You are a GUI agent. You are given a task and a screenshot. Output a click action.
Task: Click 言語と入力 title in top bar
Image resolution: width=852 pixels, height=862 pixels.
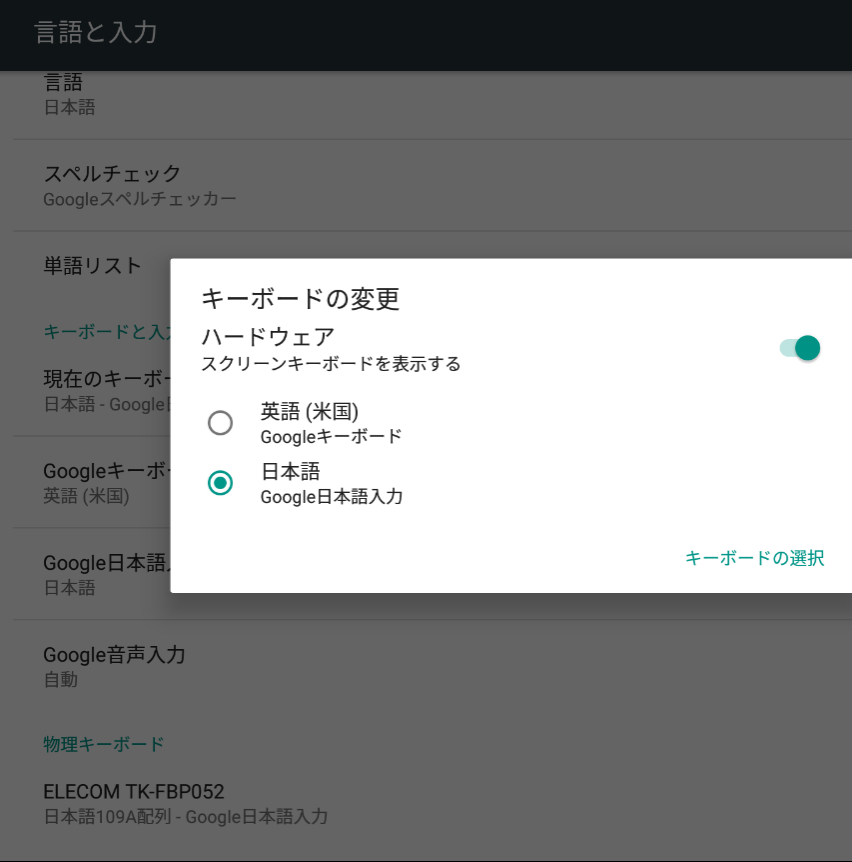pos(96,32)
